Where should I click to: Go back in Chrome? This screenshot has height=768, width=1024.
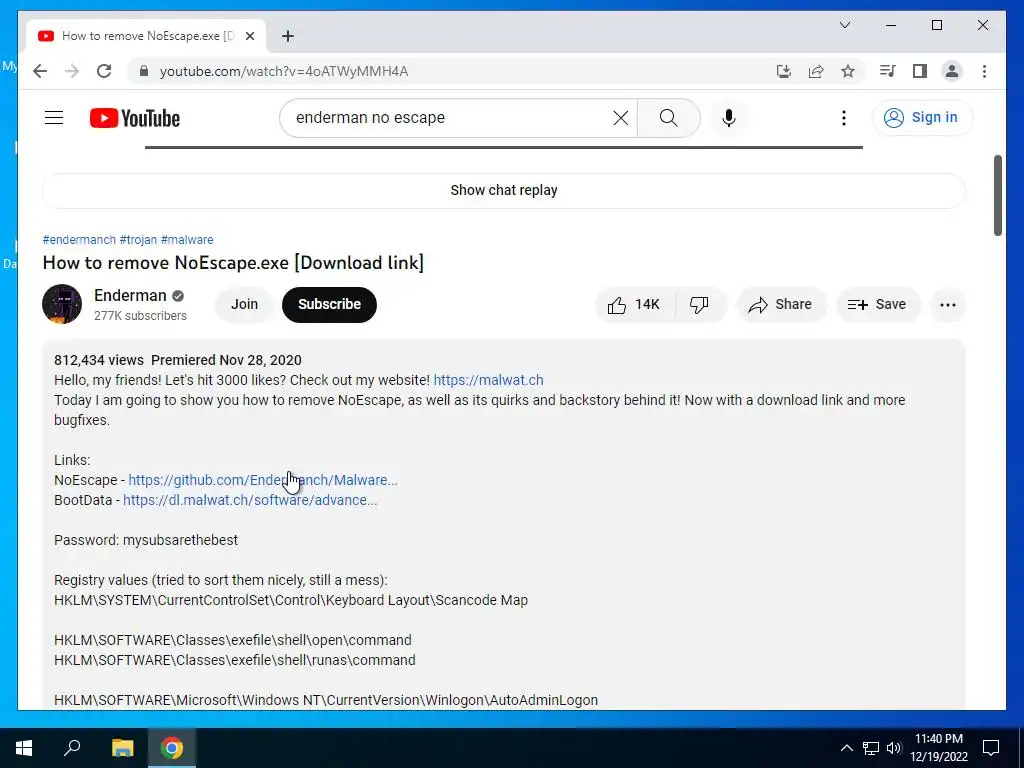(x=40, y=71)
